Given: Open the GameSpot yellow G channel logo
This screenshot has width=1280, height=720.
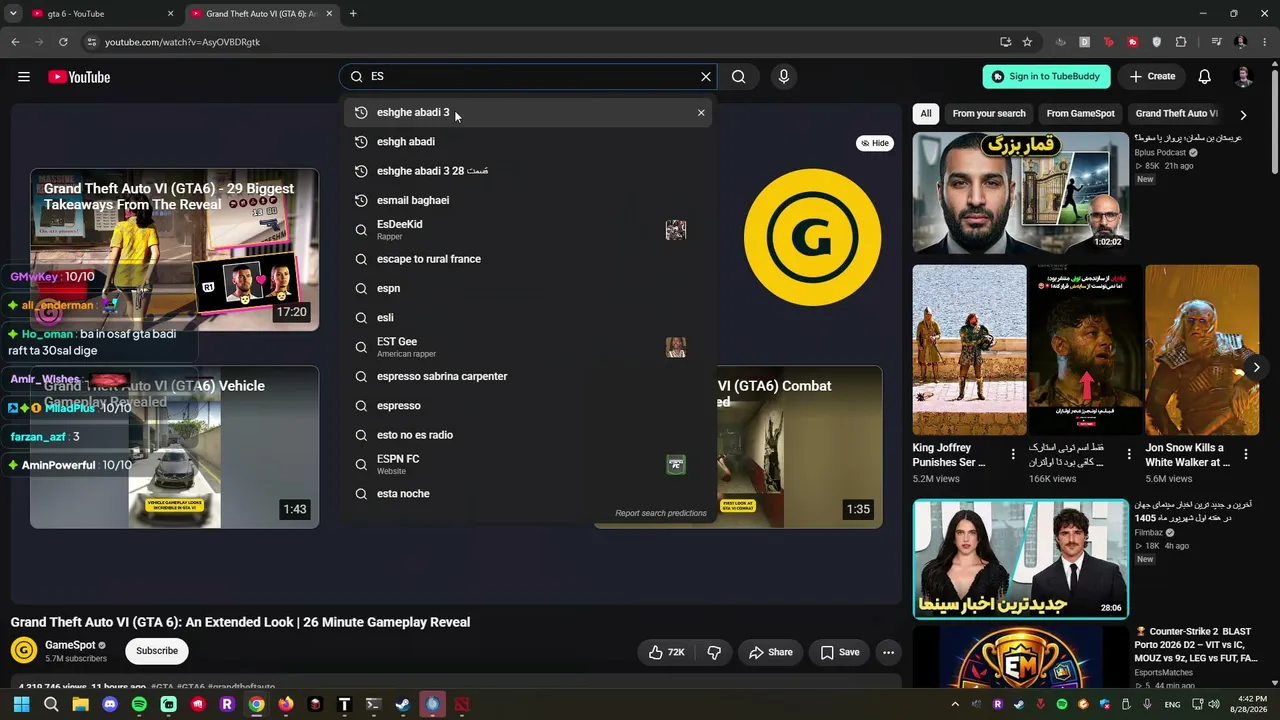Looking at the screenshot, I should click(x=812, y=237).
